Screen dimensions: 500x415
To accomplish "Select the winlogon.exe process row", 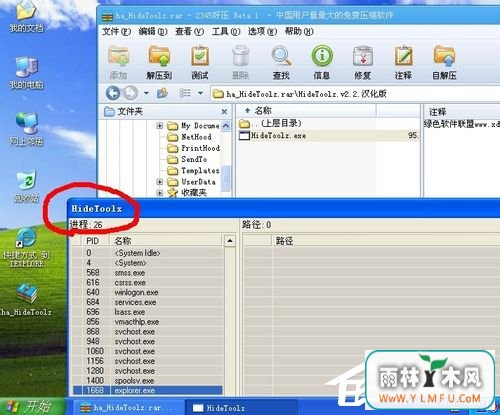I will (148, 292).
